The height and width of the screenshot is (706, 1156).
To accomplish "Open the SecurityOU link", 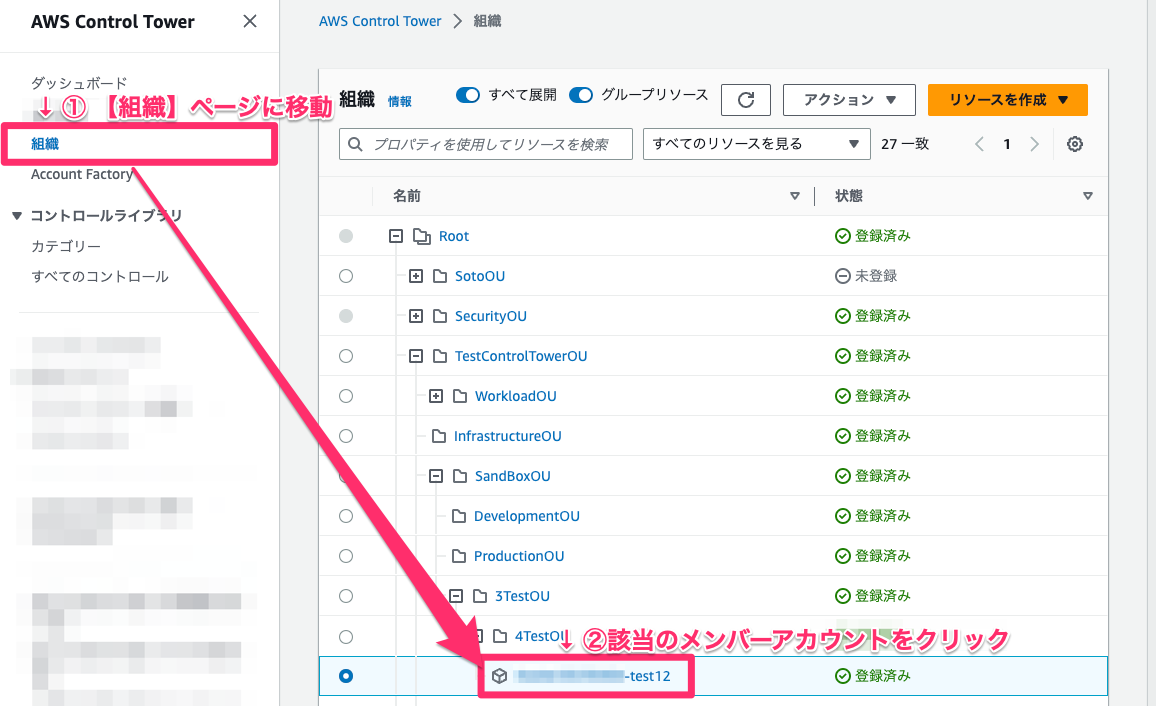I will tap(490, 315).
